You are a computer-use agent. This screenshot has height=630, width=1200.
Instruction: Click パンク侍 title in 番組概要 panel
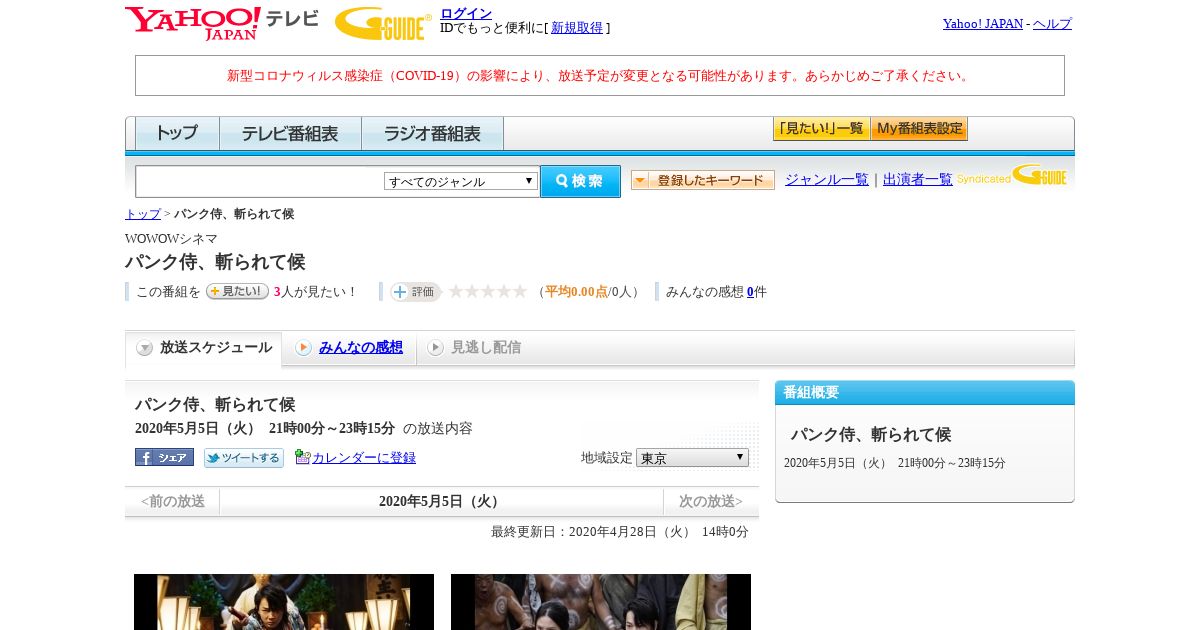871,435
